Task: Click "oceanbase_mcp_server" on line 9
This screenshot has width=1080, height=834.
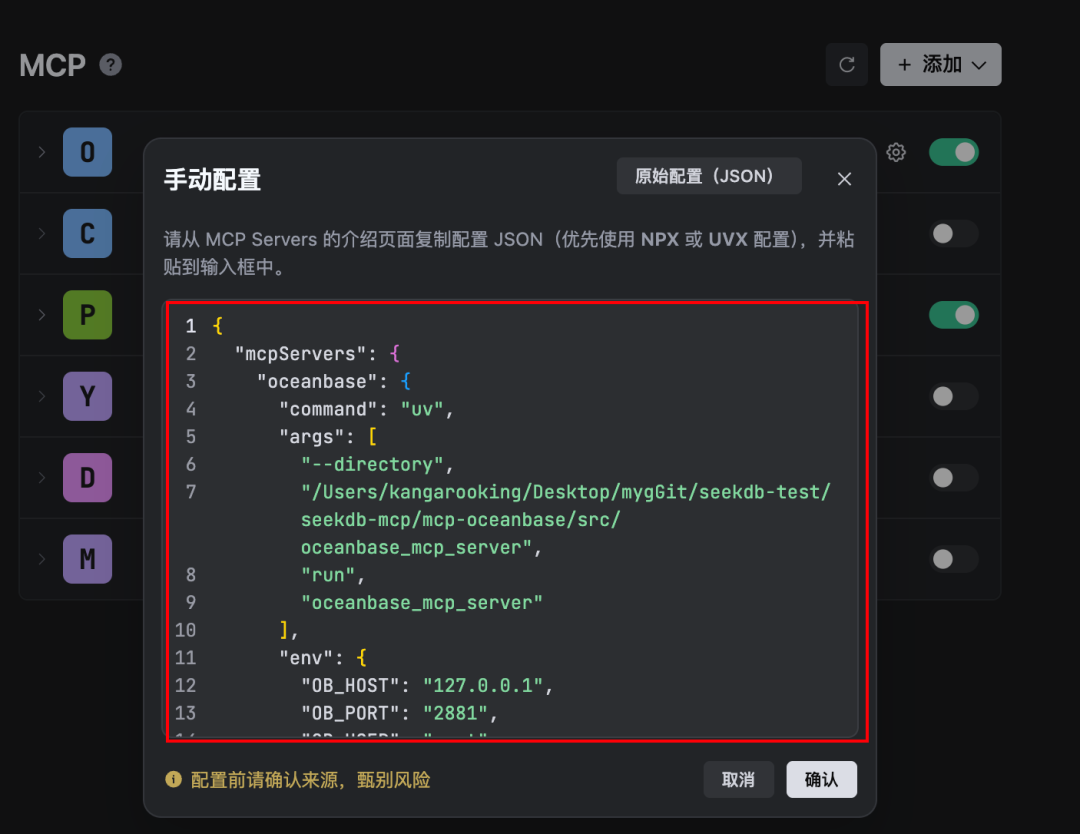Action: 422,603
